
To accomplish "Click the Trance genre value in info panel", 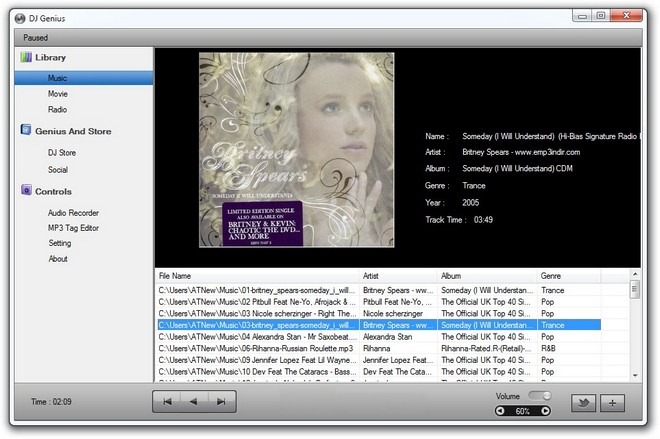I will pyautogui.click(x=474, y=186).
